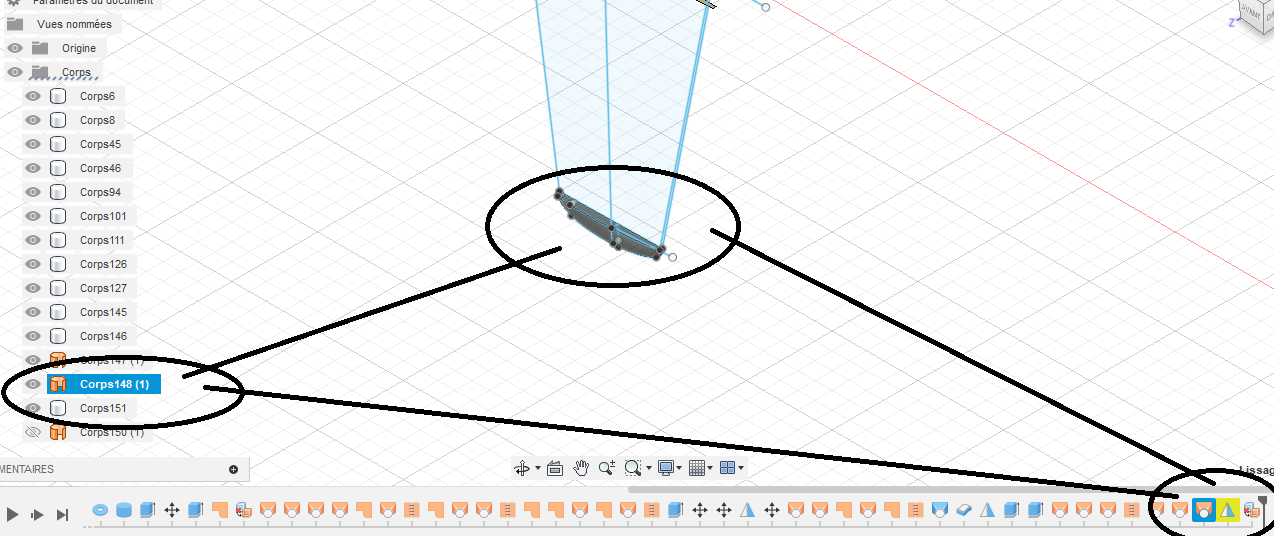
Task: Click the Vues nommées folder icon
Action: coord(15,24)
